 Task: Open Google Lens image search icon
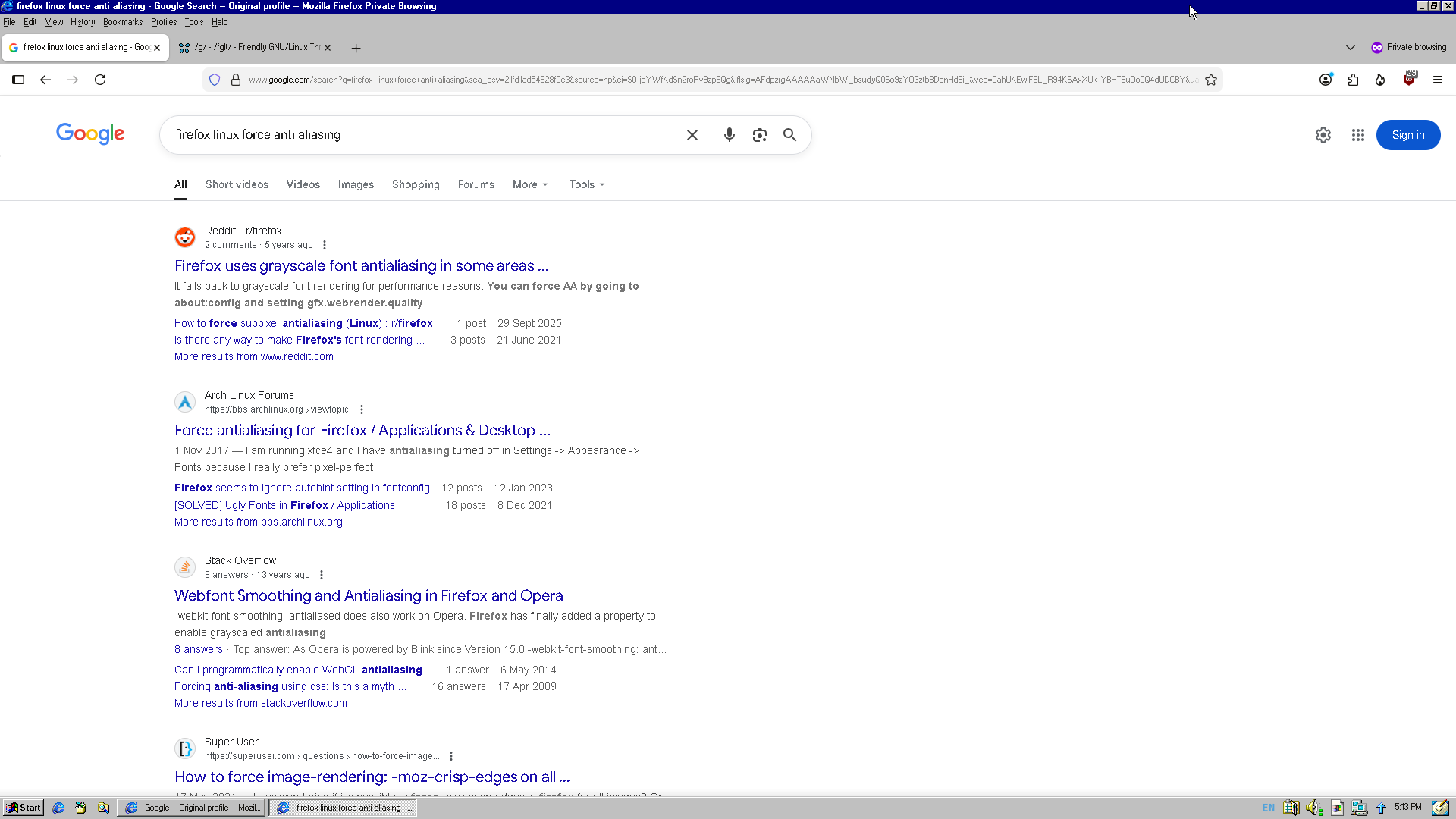click(x=759, y=135)
